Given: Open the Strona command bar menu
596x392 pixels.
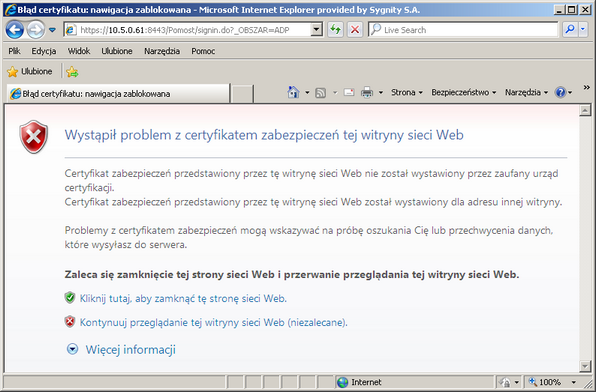Looking at the screenshot, I should click(x=407, y=92).
